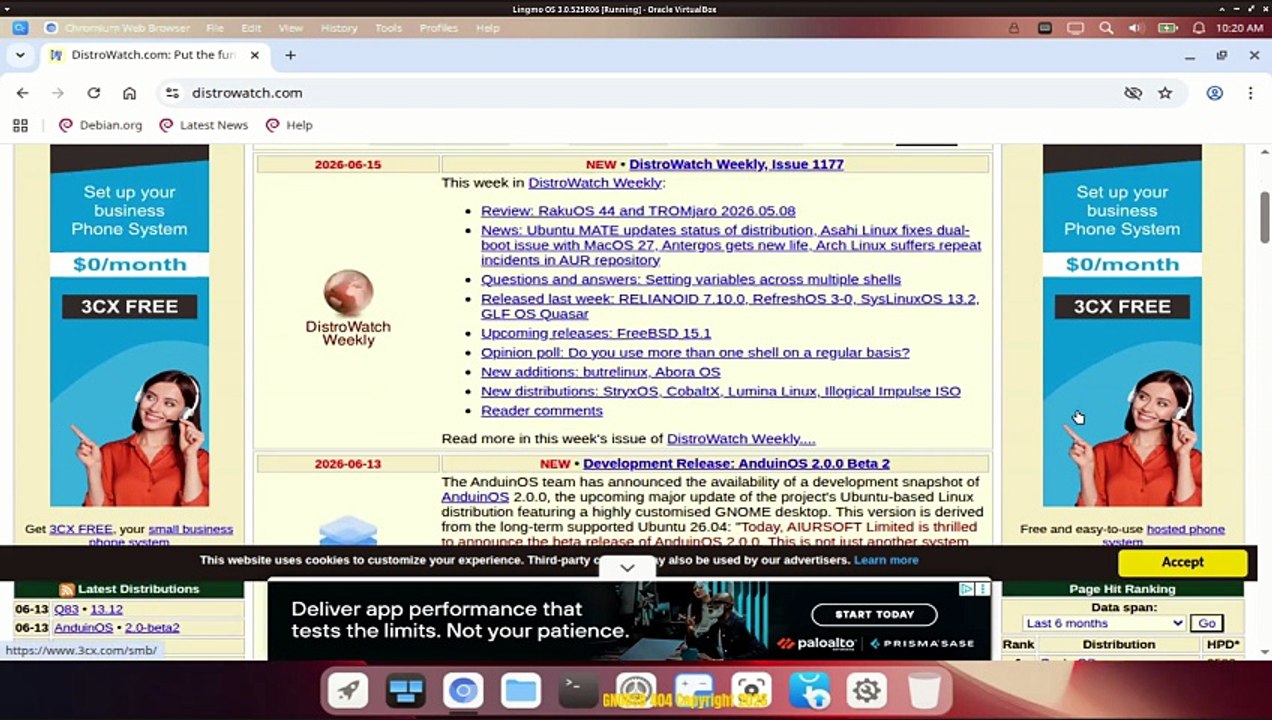Open the system search magnifier icon
Image resolution: width=1272 pixels, height=720 pixels.
pos(1106,28)
